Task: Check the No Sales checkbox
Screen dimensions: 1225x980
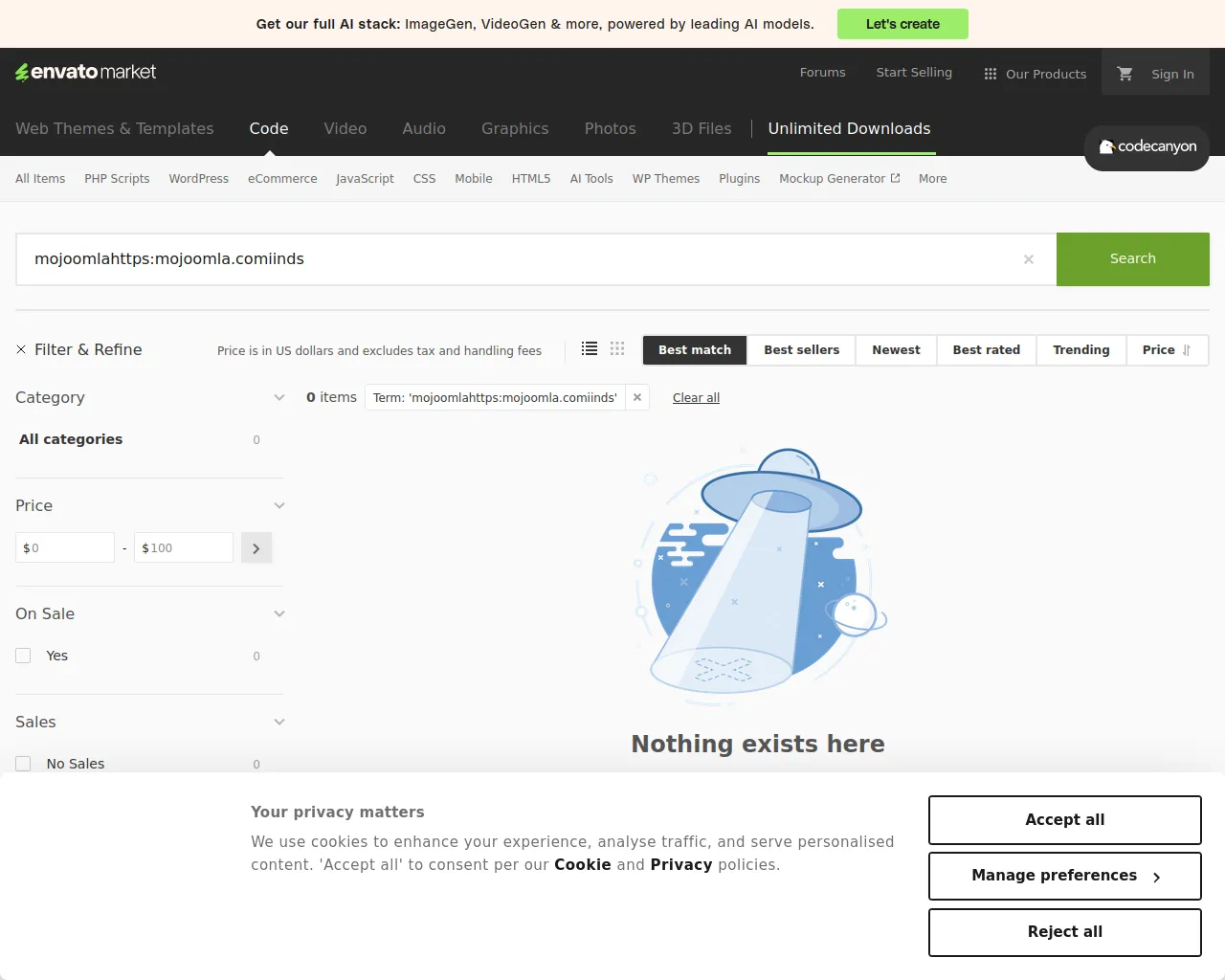Action: click(24, 764)
